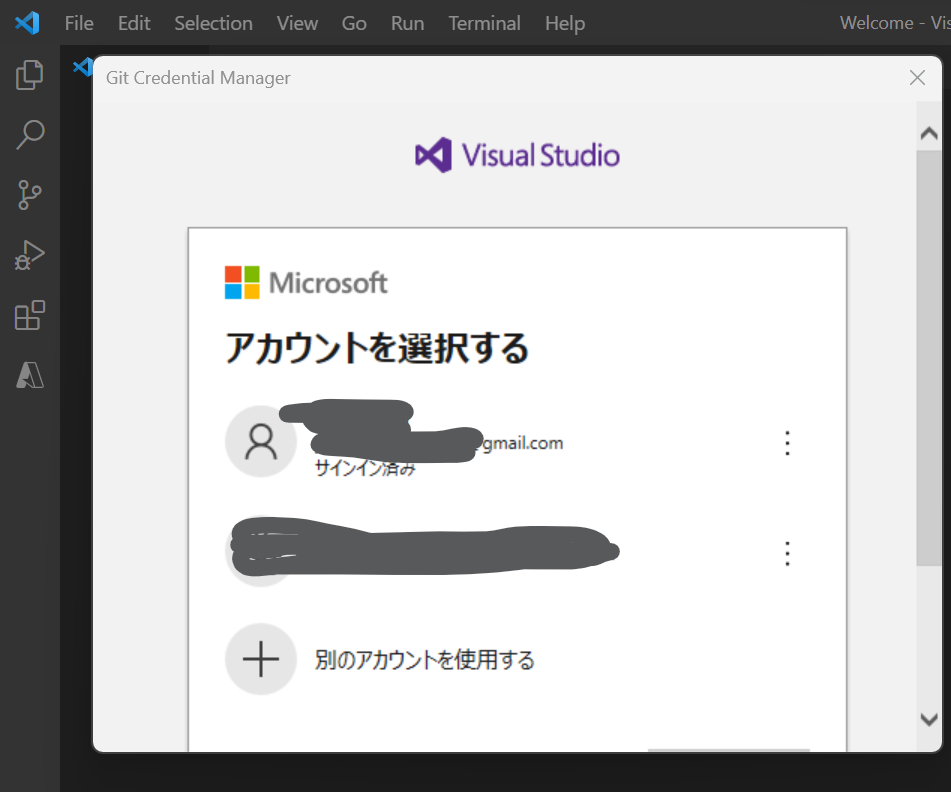Open options for the second redacted account
Viewport: 951px width, 792px height.
pos(787,554)
